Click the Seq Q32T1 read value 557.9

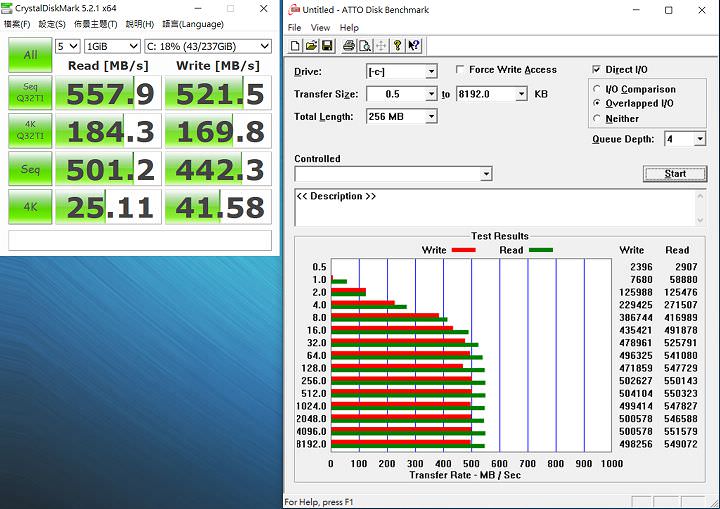click(x=109, y=93)
